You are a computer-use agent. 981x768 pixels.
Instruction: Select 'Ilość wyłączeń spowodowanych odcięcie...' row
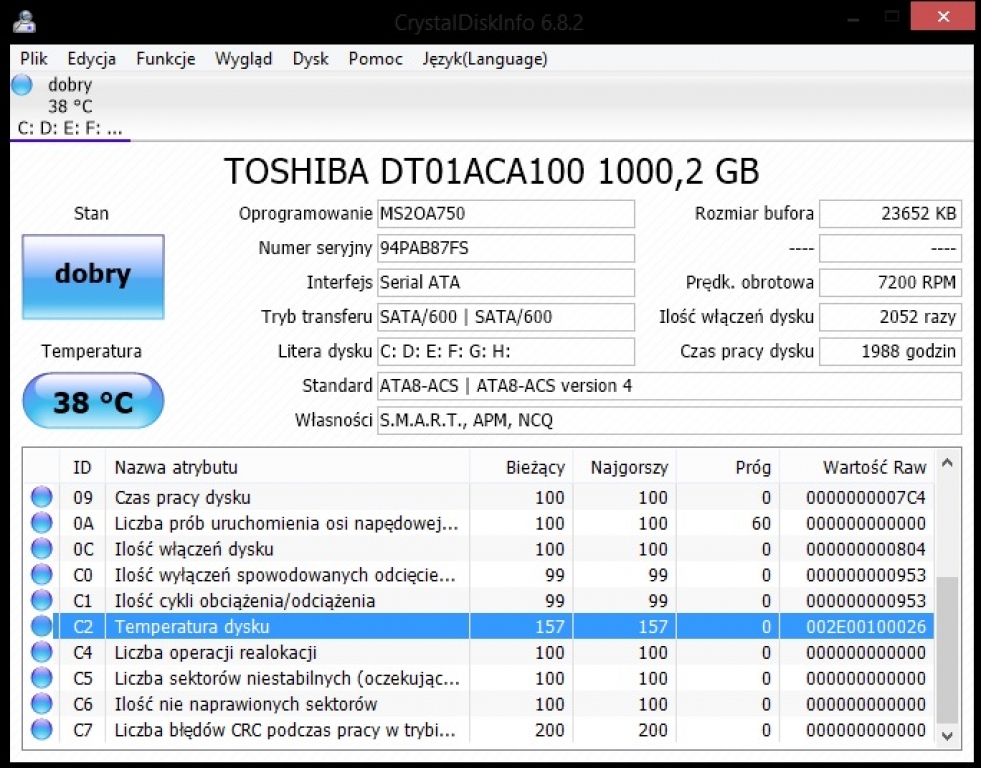point(479,575)
